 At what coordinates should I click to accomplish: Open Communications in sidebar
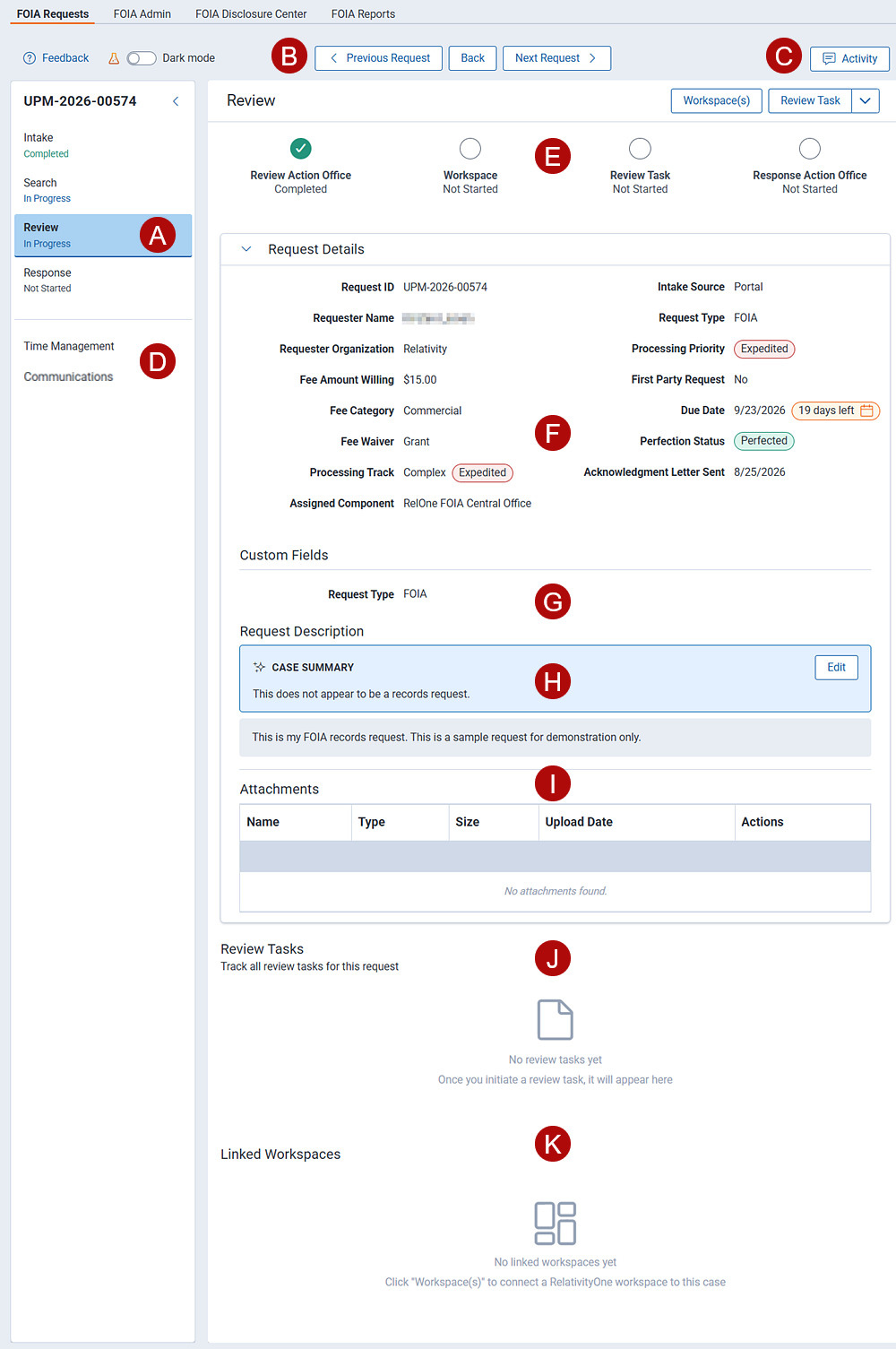[68, 377]
